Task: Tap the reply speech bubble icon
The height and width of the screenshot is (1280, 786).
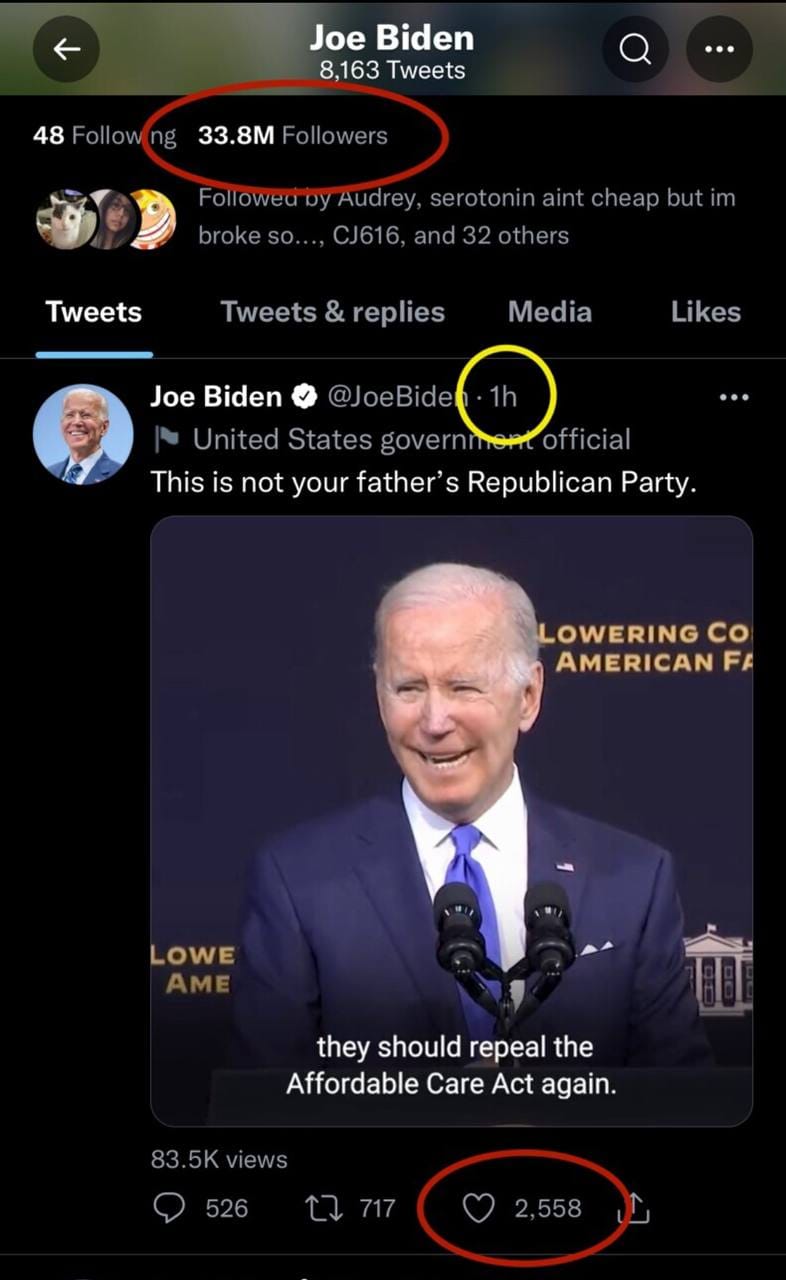Action: click(168, 1208)
